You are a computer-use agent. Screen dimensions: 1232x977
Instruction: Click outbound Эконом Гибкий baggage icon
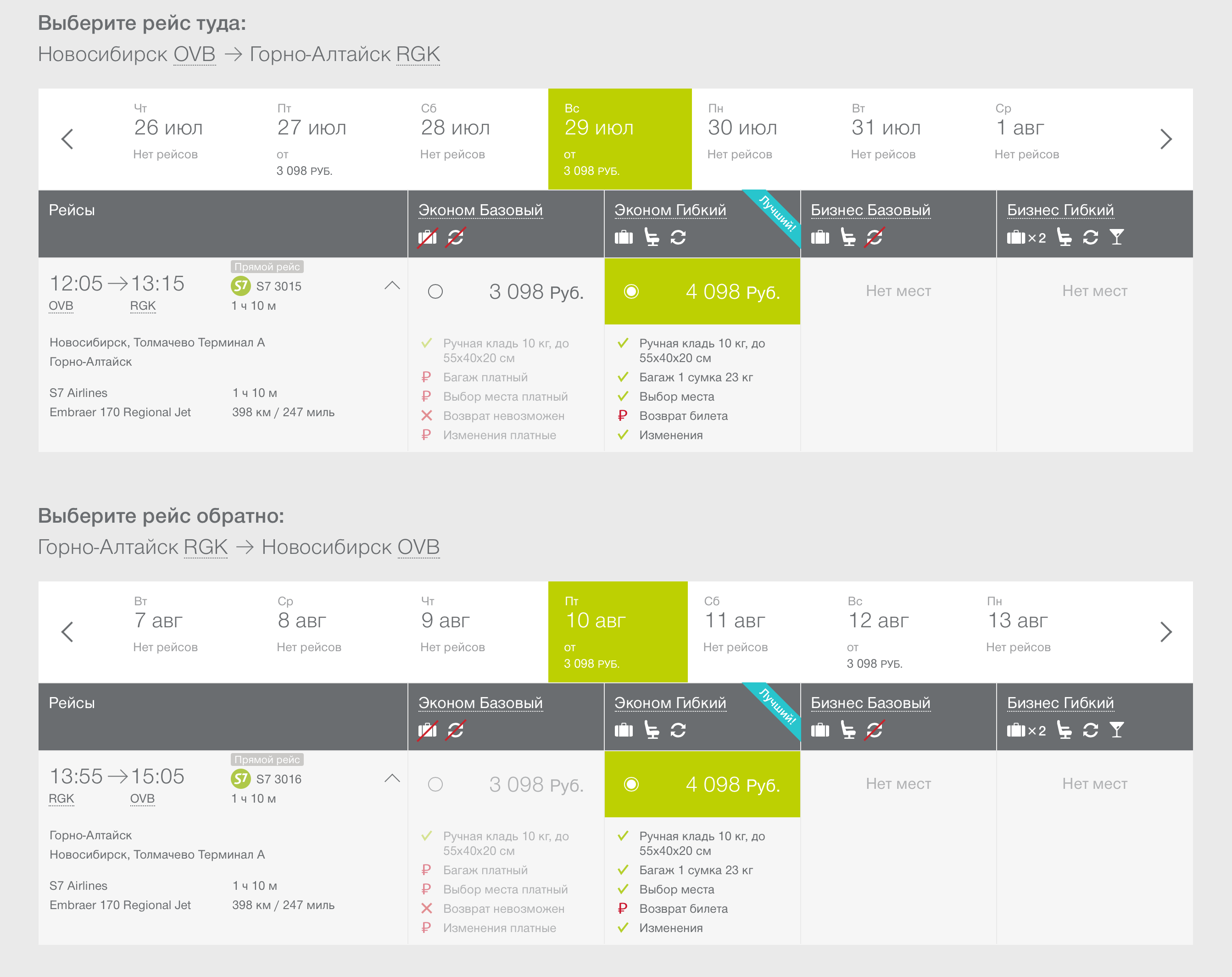click(624, 237)
